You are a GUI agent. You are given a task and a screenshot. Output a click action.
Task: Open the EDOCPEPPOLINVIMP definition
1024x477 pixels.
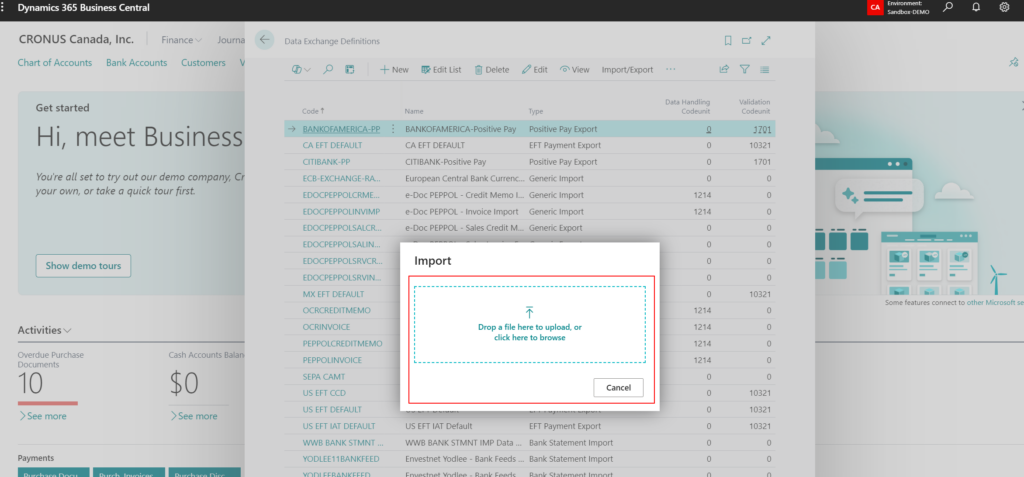point(341,211)
